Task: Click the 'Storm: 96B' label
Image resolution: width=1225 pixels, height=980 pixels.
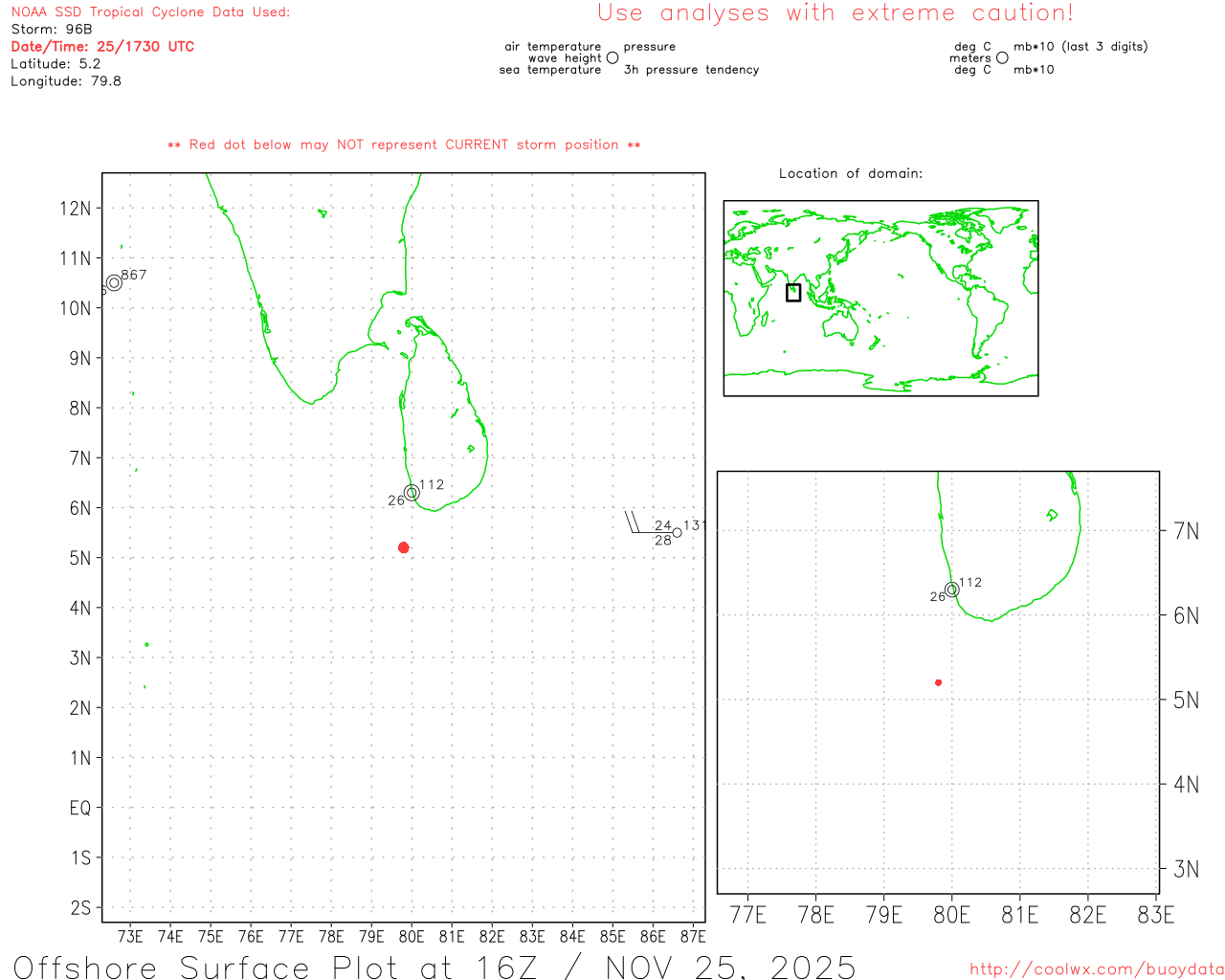Action: pos(52,29)
